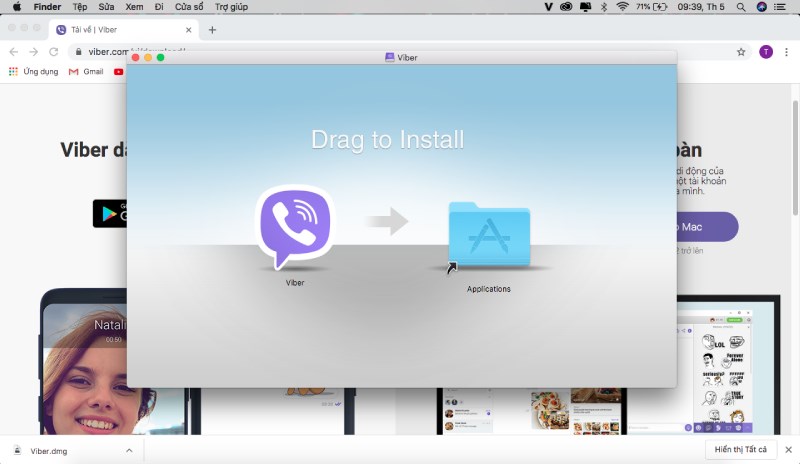Open the Sửa menu
Viewport: 800px width, 464px height.
[106, 7]
